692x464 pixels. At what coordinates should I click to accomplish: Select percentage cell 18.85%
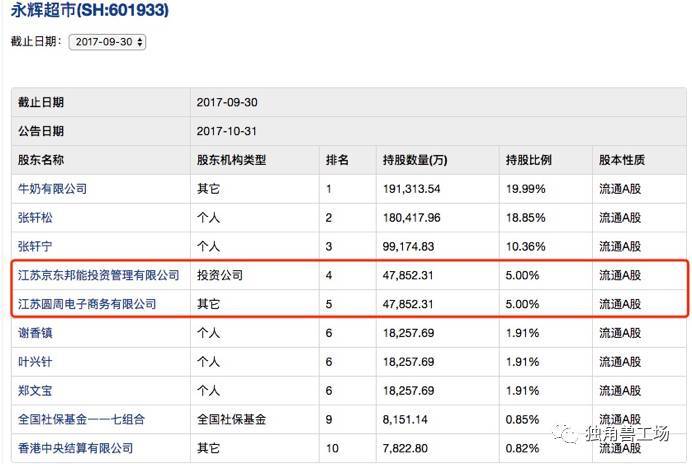point(525,218)
